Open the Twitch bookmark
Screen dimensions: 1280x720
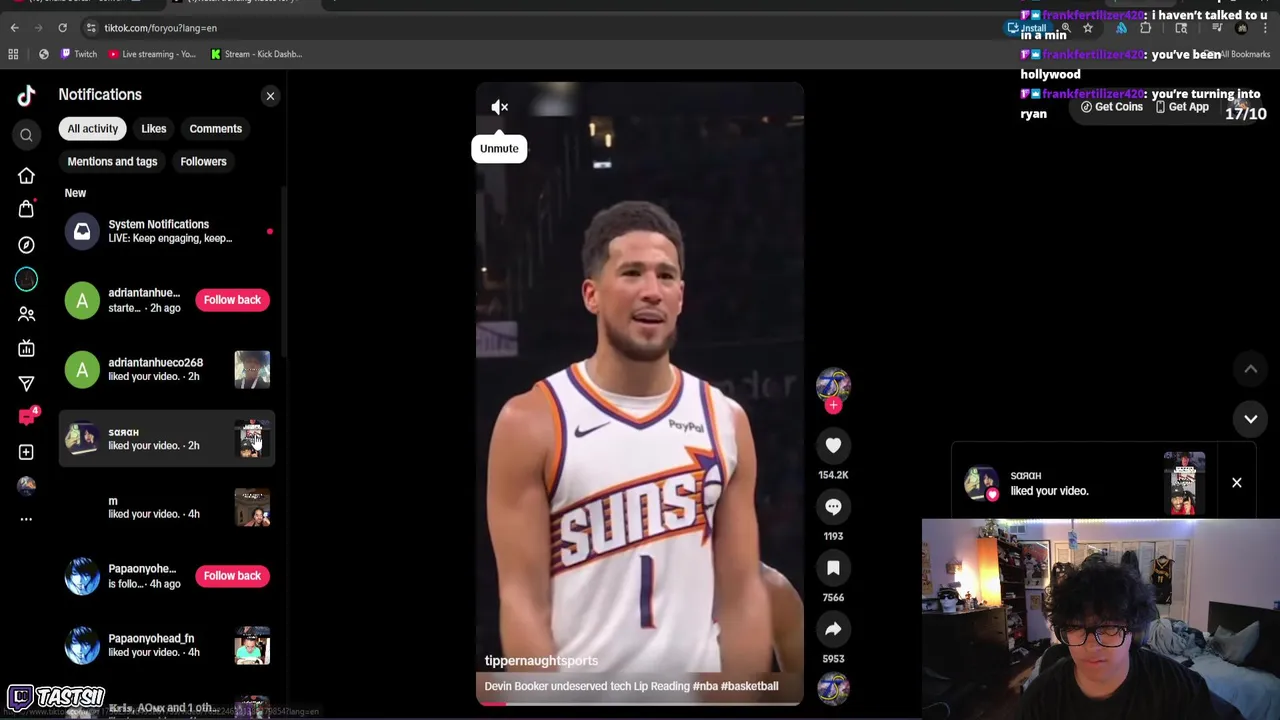pos(79,54)
